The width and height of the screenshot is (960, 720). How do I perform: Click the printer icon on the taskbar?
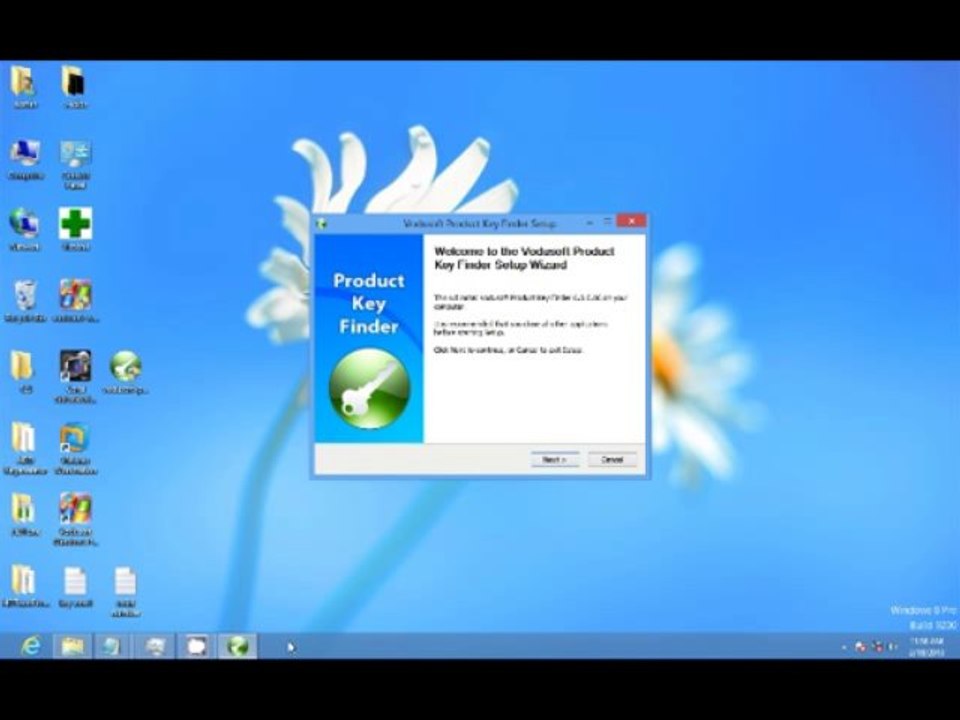[x=155, y=646]
